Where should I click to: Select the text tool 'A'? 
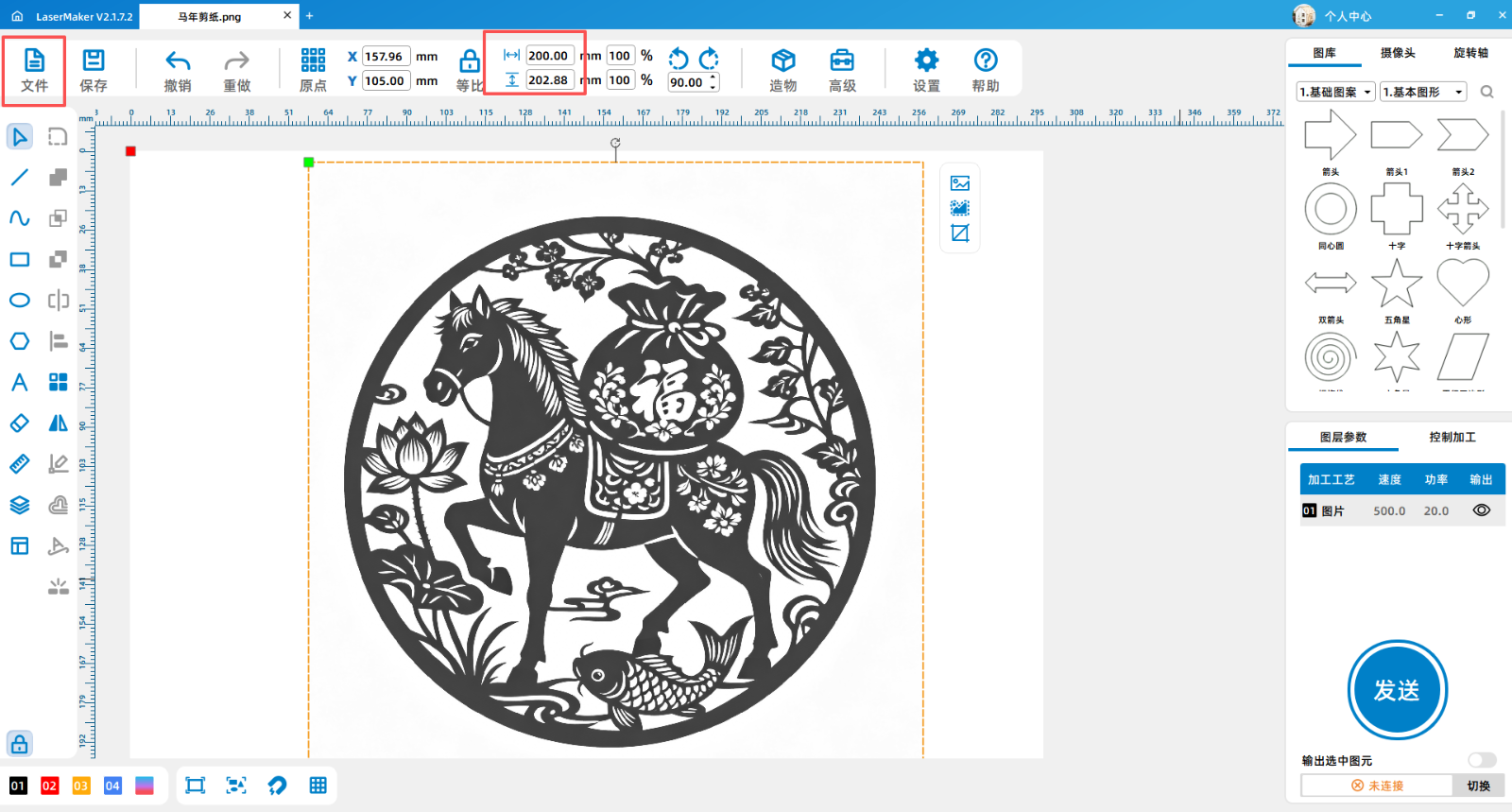coord(20,382)
